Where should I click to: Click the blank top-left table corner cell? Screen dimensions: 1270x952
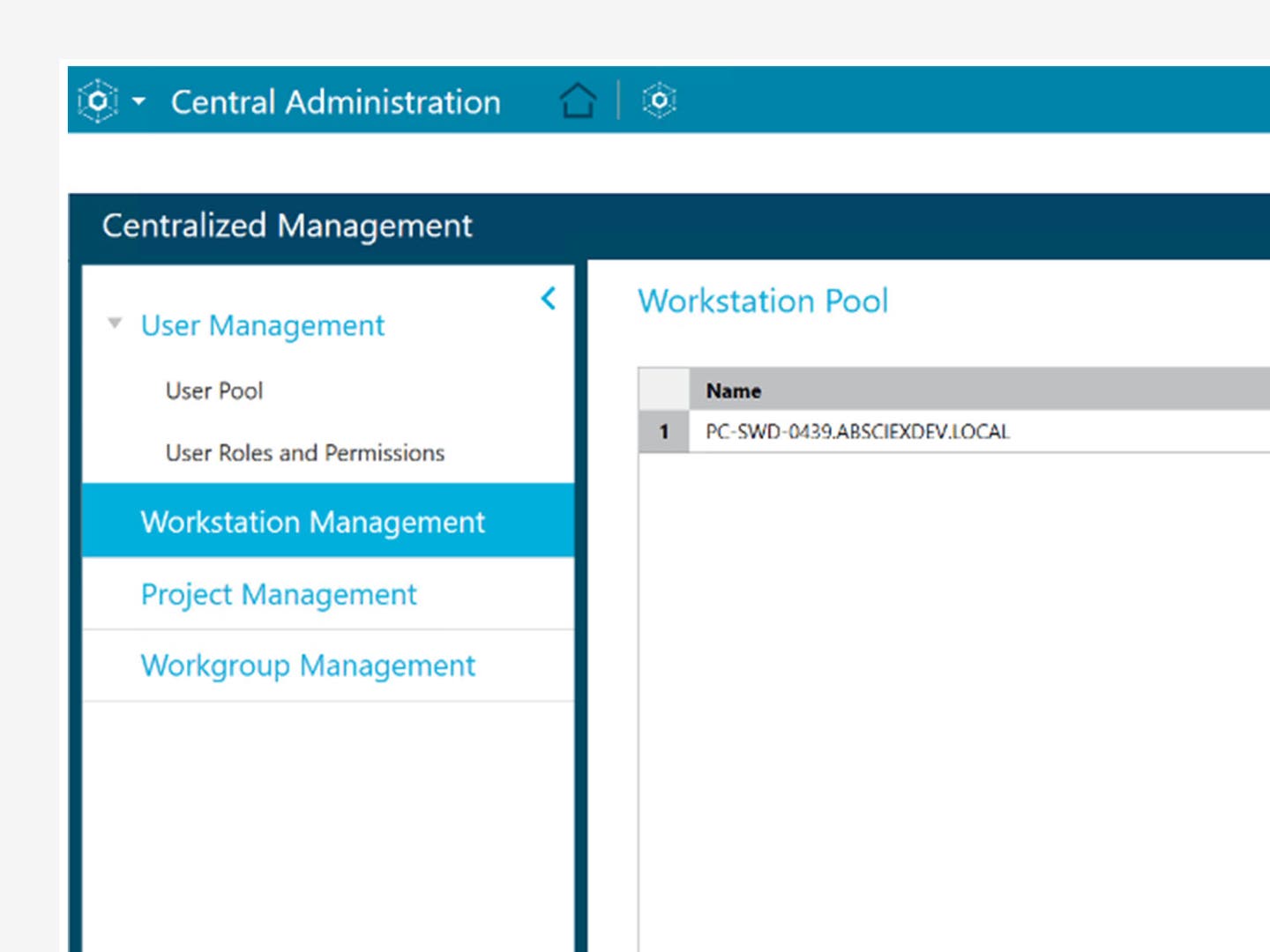click(x=664, y=390)
